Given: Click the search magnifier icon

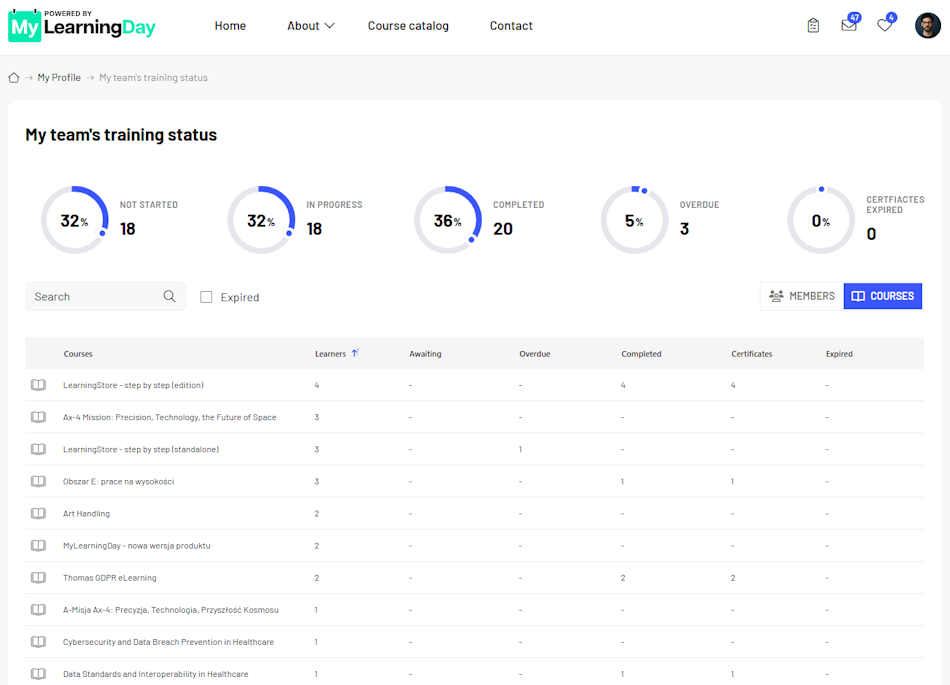Looking at the screenshot, I should click(169, 296).
